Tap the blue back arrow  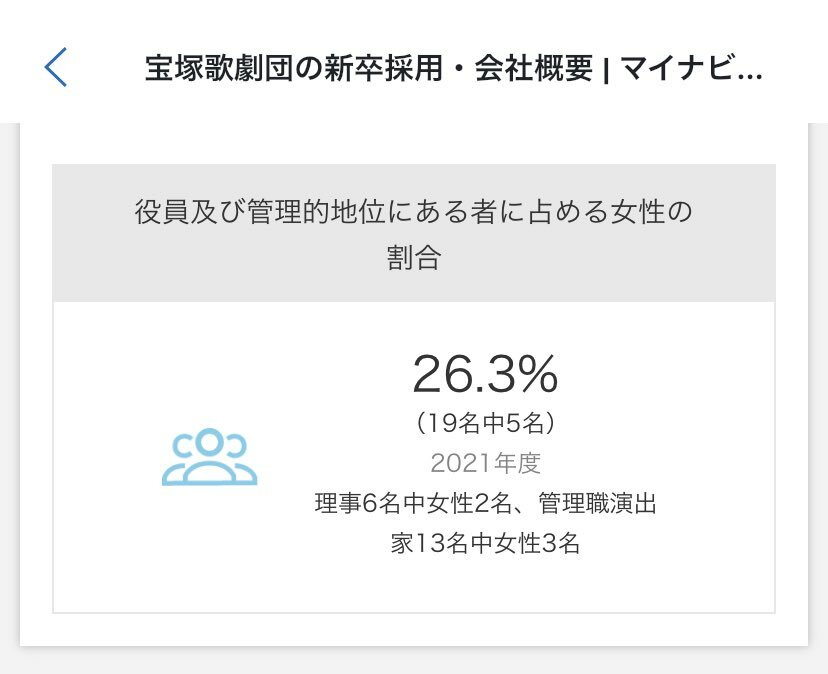click(55, 67)
